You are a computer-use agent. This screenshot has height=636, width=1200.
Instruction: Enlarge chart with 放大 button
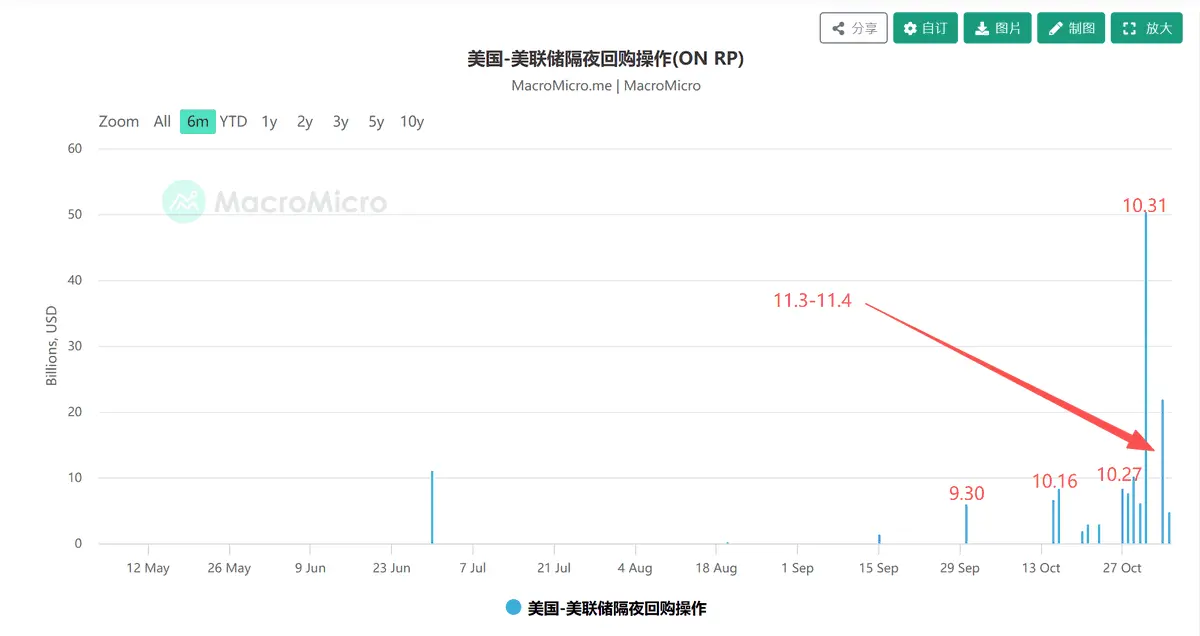pos(1147,28)
